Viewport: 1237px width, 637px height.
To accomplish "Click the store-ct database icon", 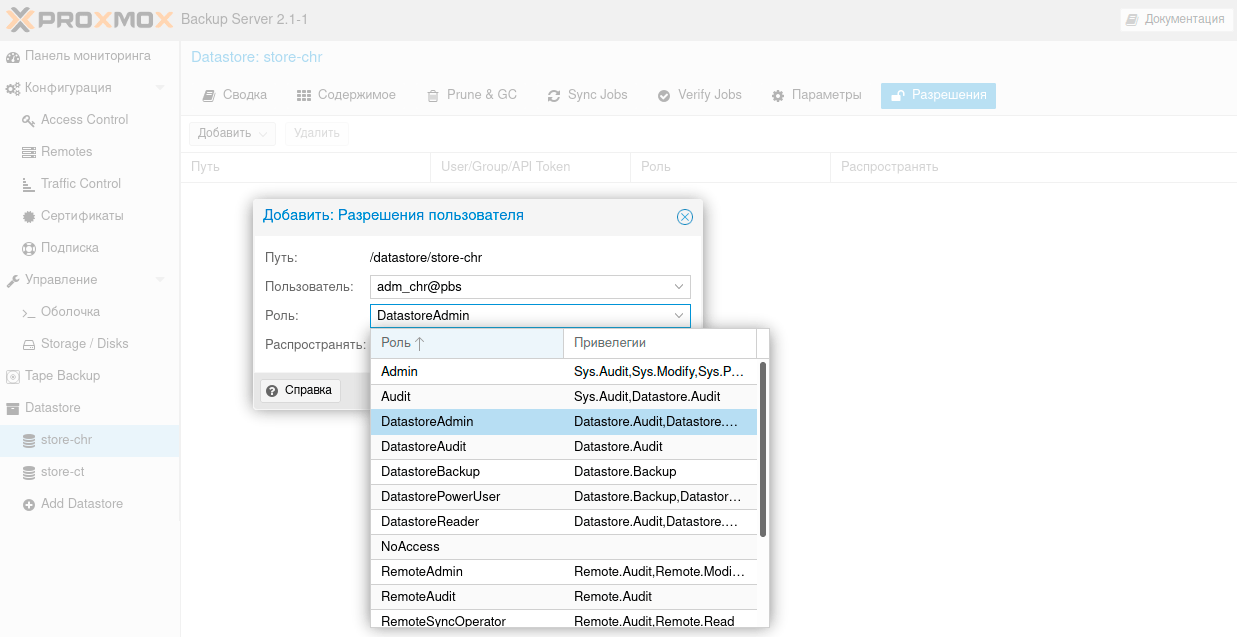I will (29, 472).
